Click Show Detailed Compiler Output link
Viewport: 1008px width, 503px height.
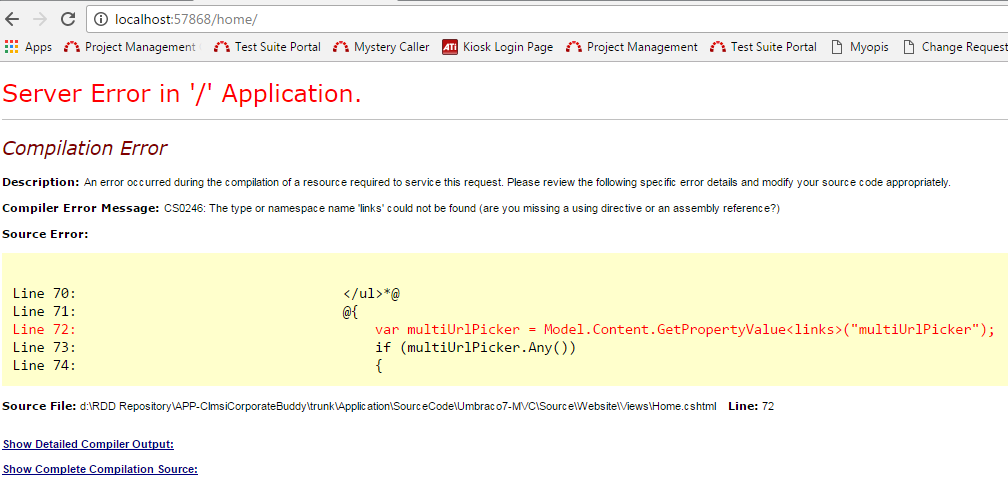point(88,444)
